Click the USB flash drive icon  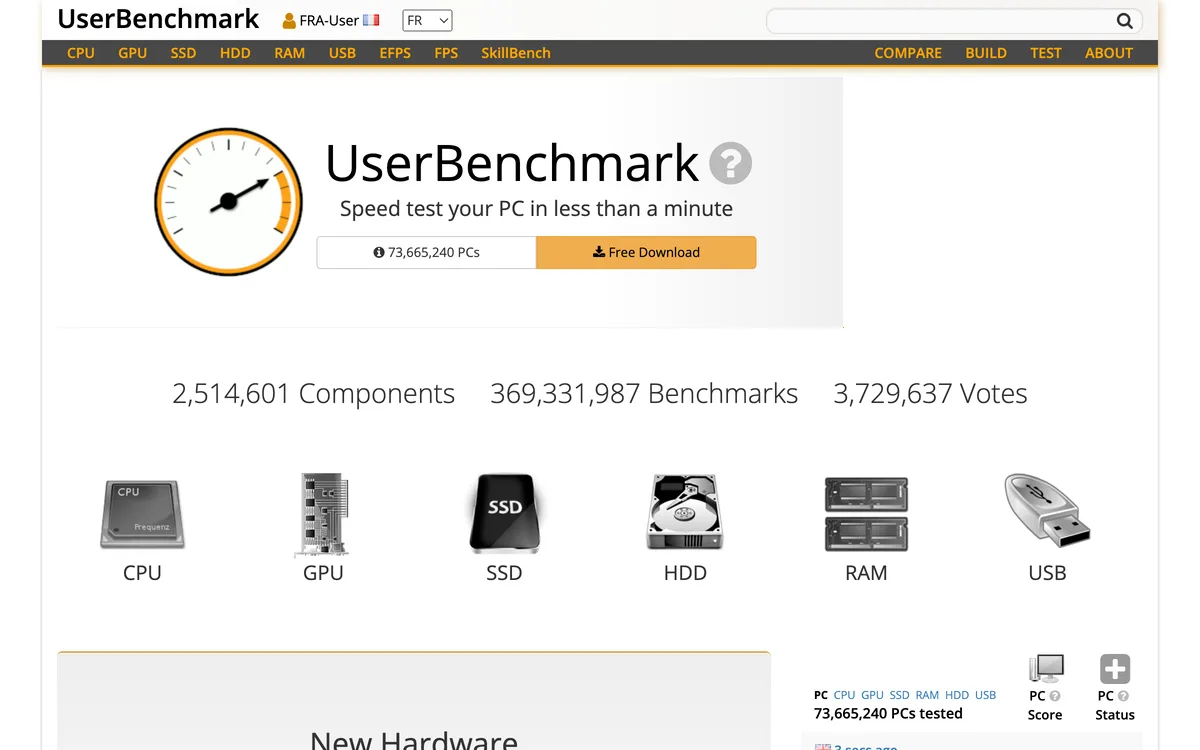tap(1047, 511)
